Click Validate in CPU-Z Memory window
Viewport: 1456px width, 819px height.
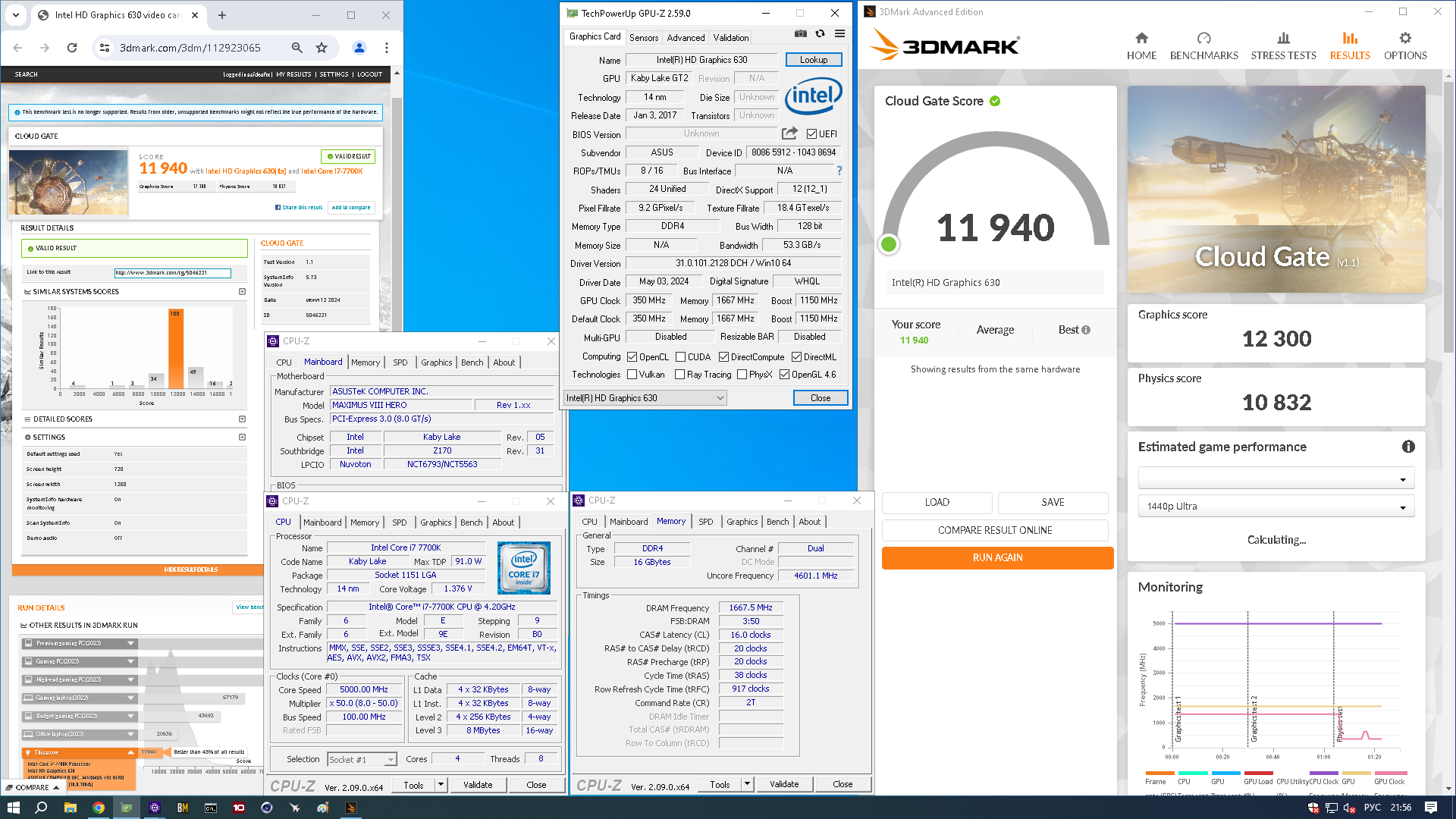[x=784, y=784]
